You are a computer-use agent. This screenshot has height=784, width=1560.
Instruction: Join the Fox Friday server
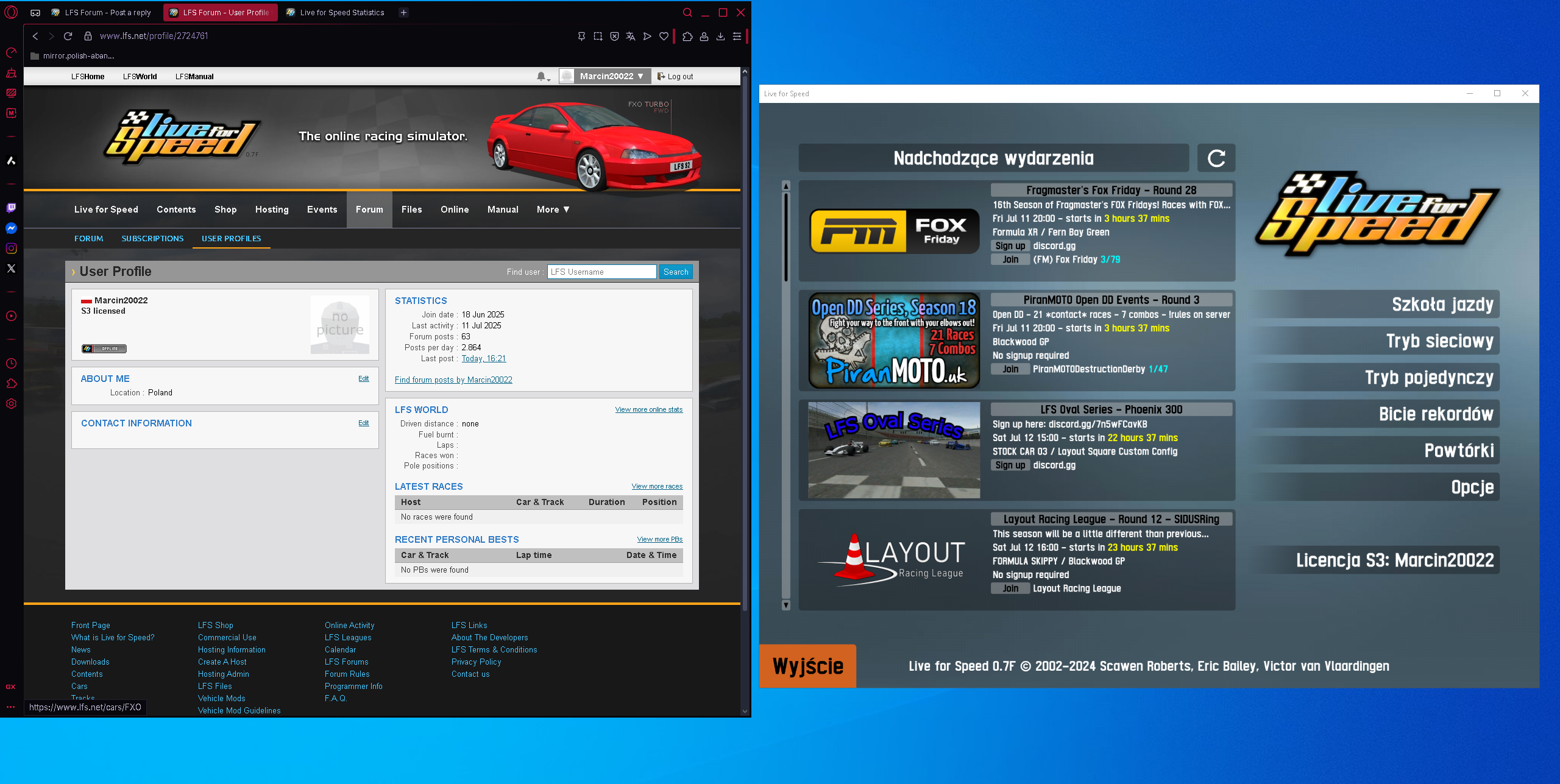click(1010, 260)
